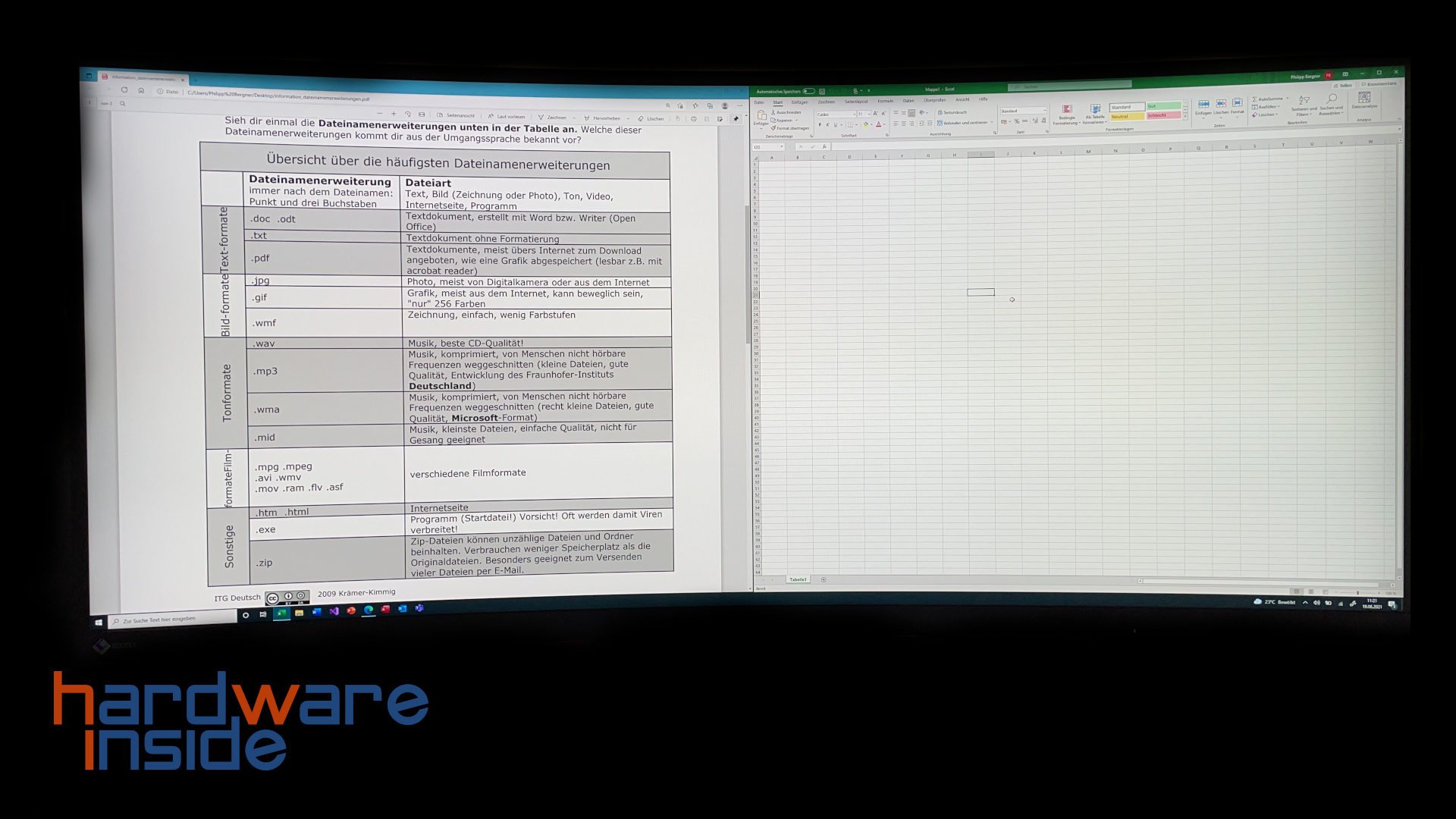Click the percent style icon
This screenshot has width=1456, height=819.
1017,121
